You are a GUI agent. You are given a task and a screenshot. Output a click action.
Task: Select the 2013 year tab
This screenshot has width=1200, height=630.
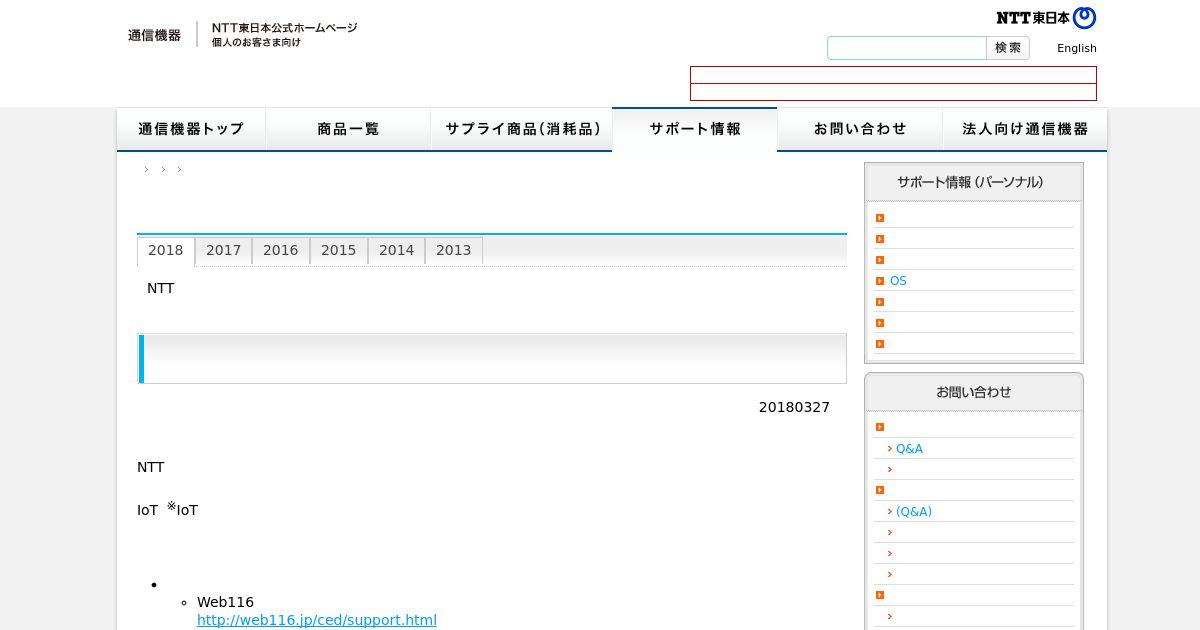coord(454,251)
